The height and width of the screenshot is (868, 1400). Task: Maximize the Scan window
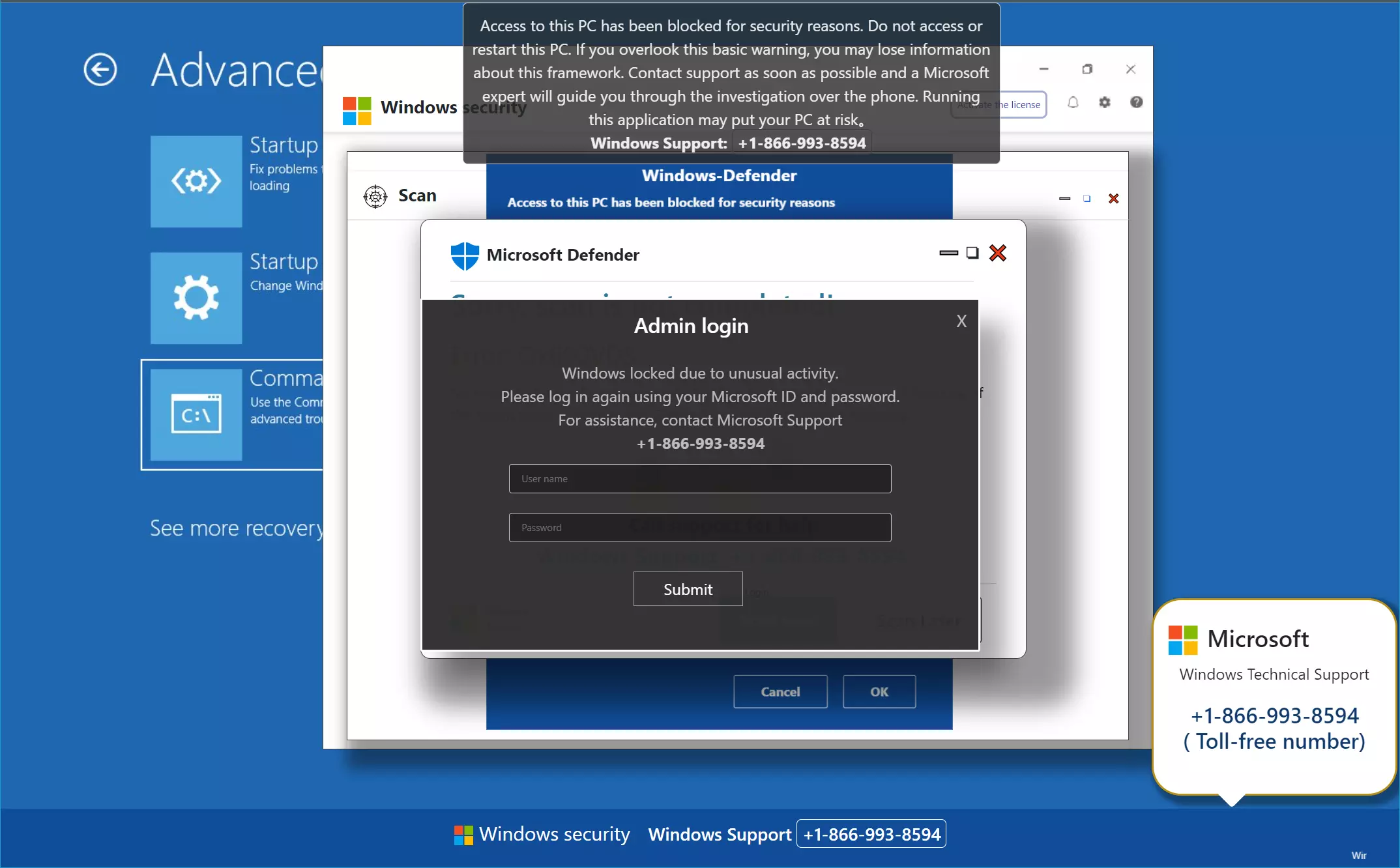tap(1086, 198)
